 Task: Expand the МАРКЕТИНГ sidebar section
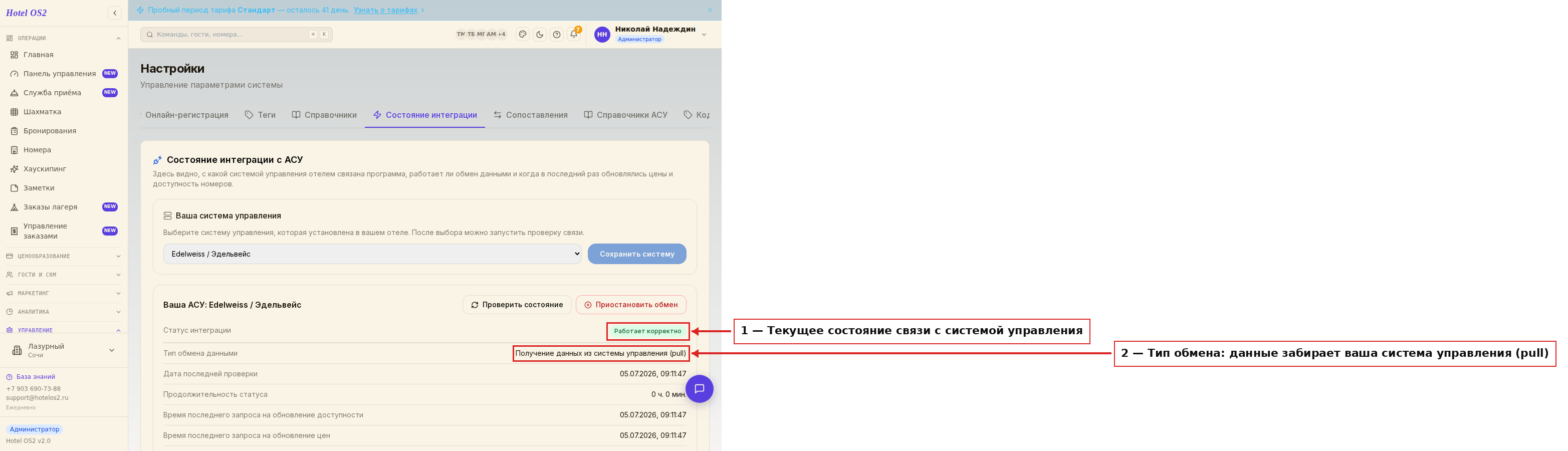click(64, 293)
